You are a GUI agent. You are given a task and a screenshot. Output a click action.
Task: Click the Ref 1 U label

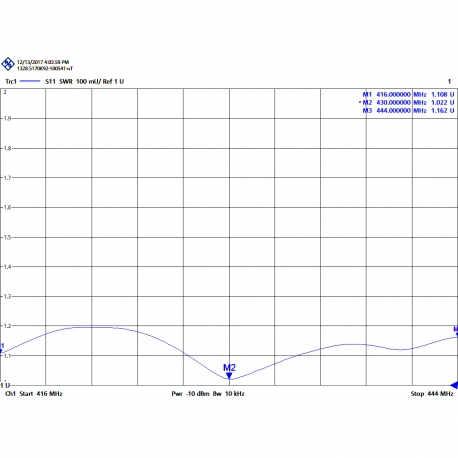(x=113, y=81)
